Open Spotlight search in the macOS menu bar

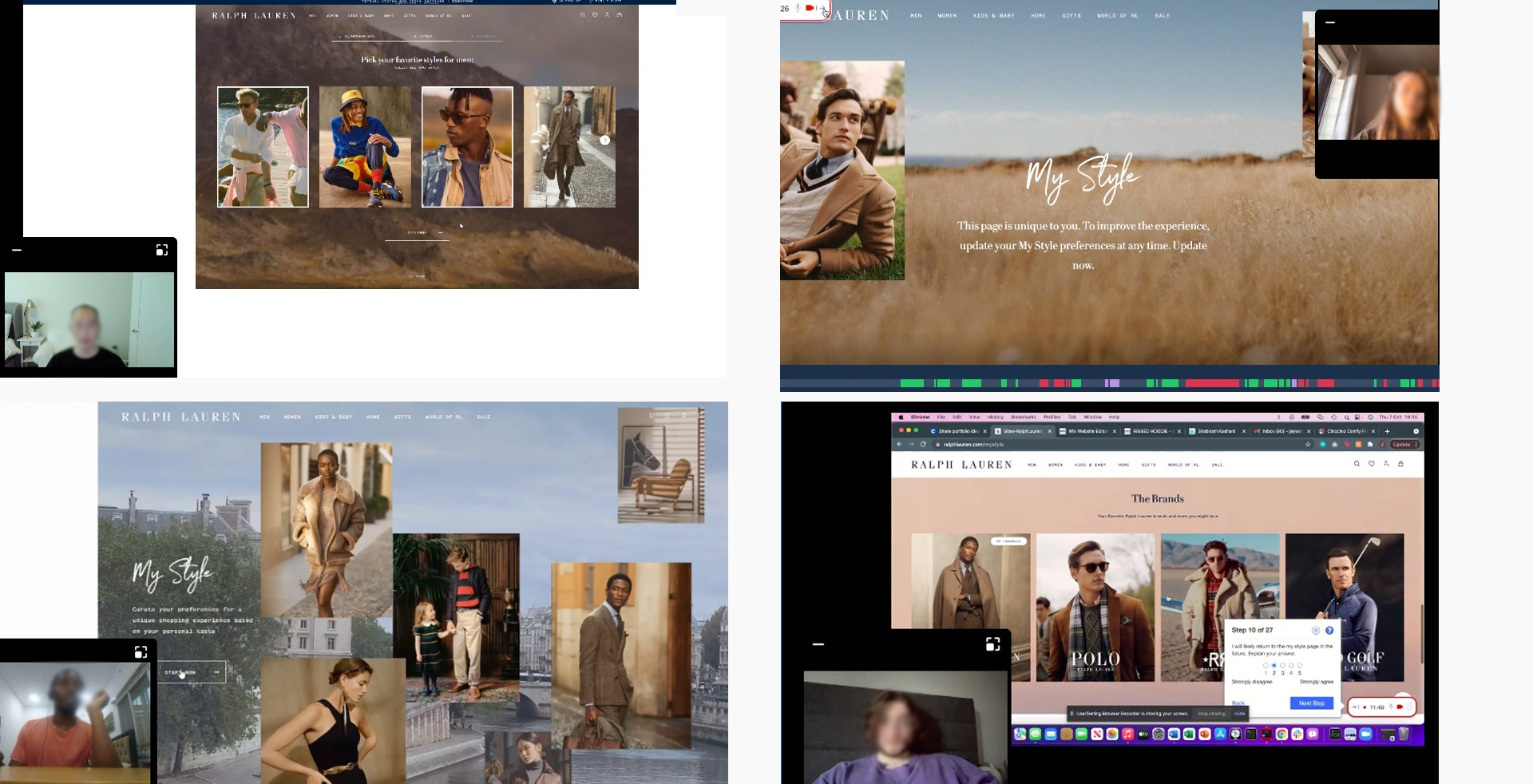click(1347, 417)
